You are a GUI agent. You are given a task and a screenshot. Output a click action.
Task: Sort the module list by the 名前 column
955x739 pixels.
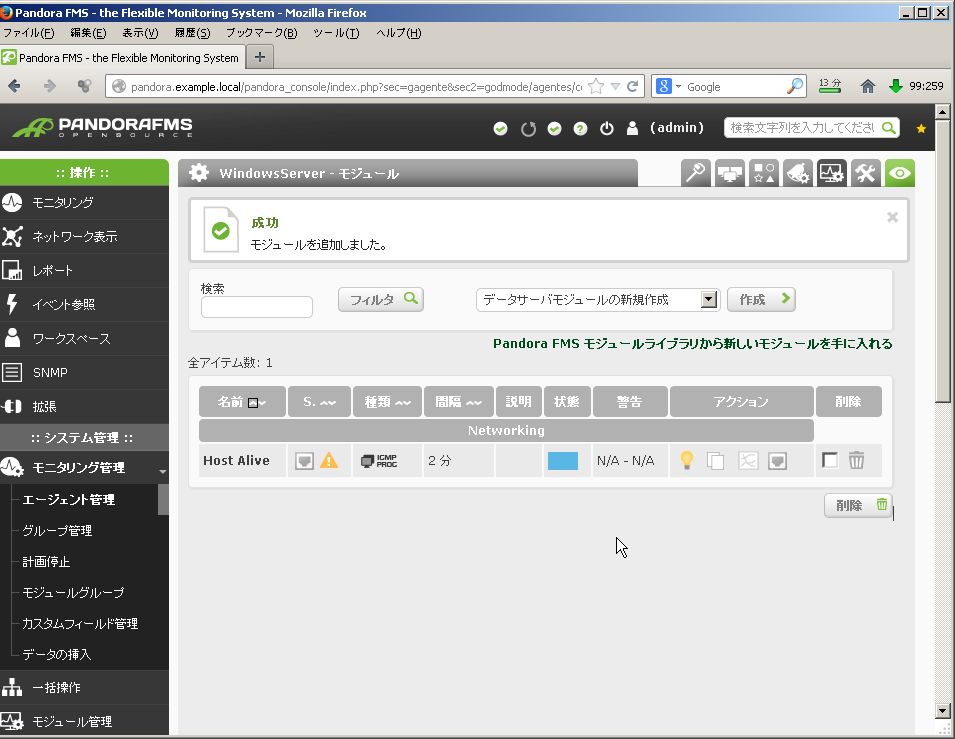[x=242, y=401]
